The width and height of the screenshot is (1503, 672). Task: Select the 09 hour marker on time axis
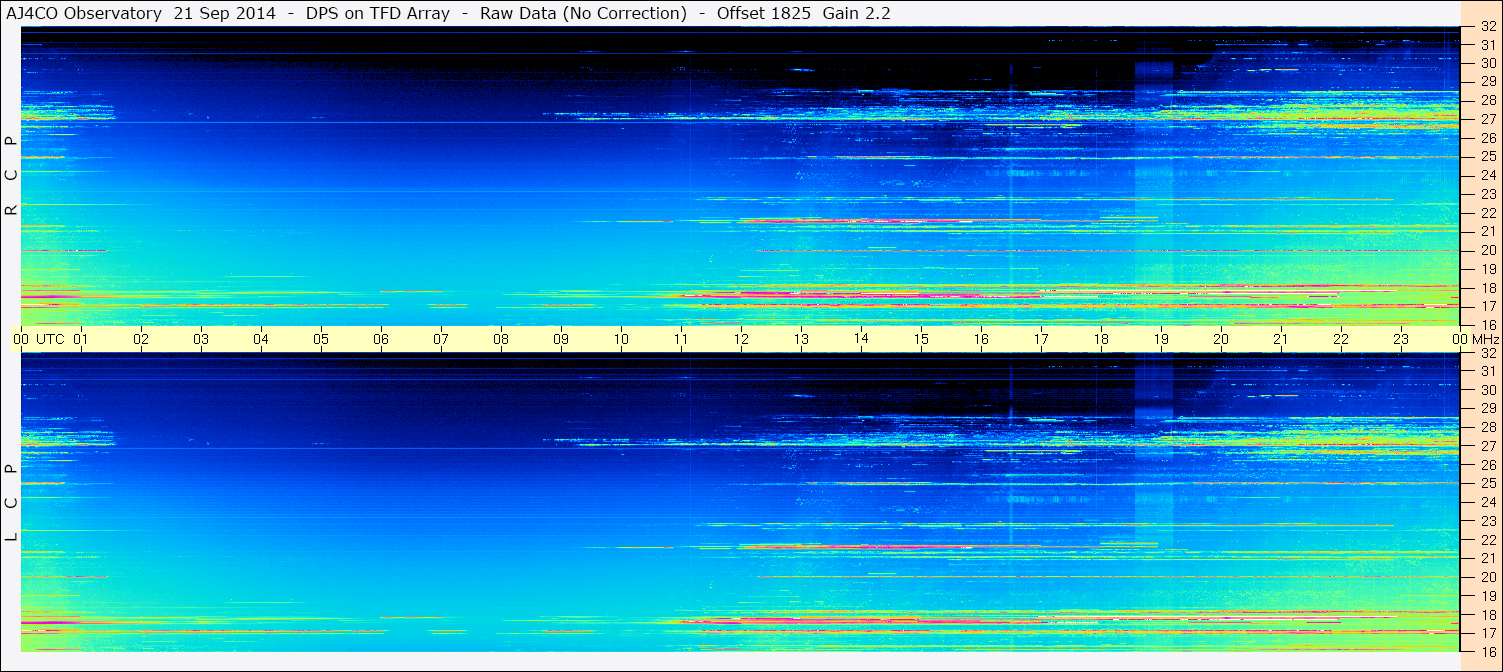pyautogui.click(x=561, y=339)
